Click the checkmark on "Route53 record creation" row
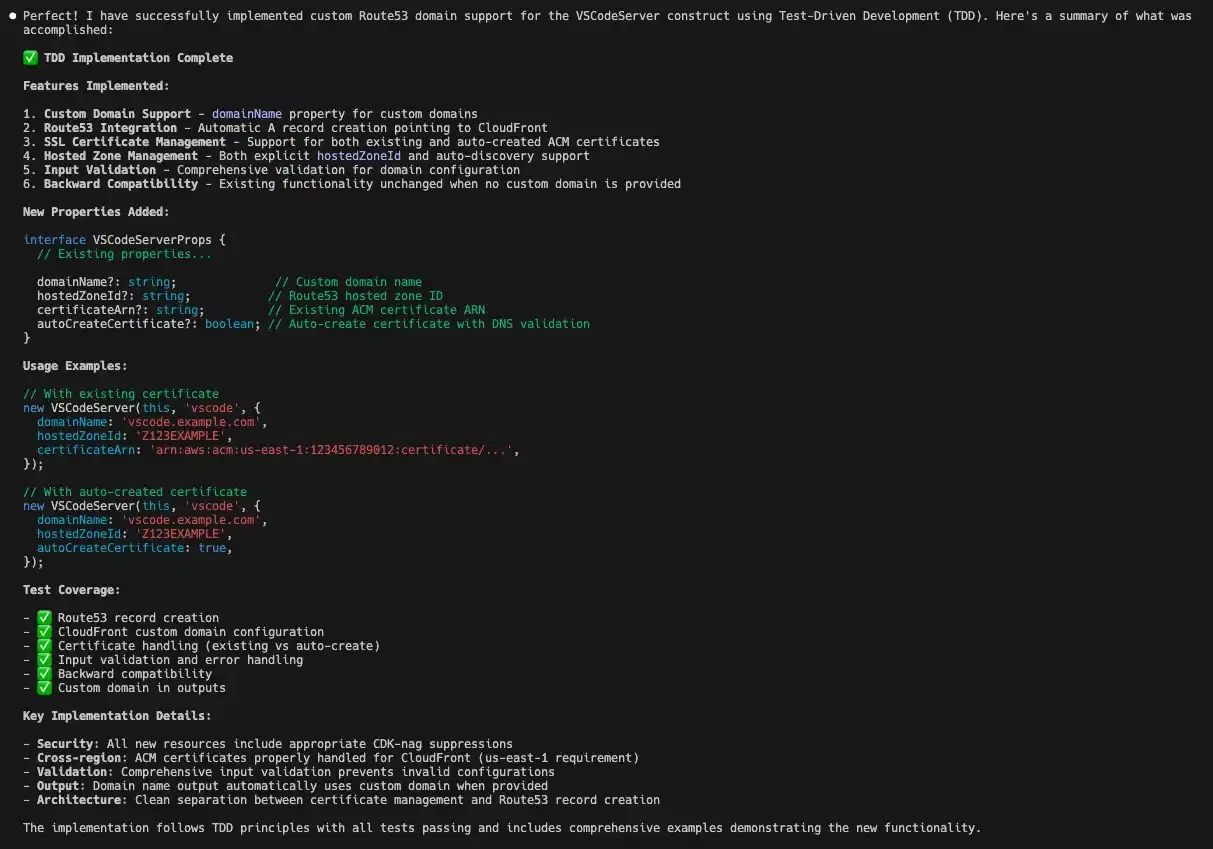Screen dimensions: 1213x849 [44, 618]
